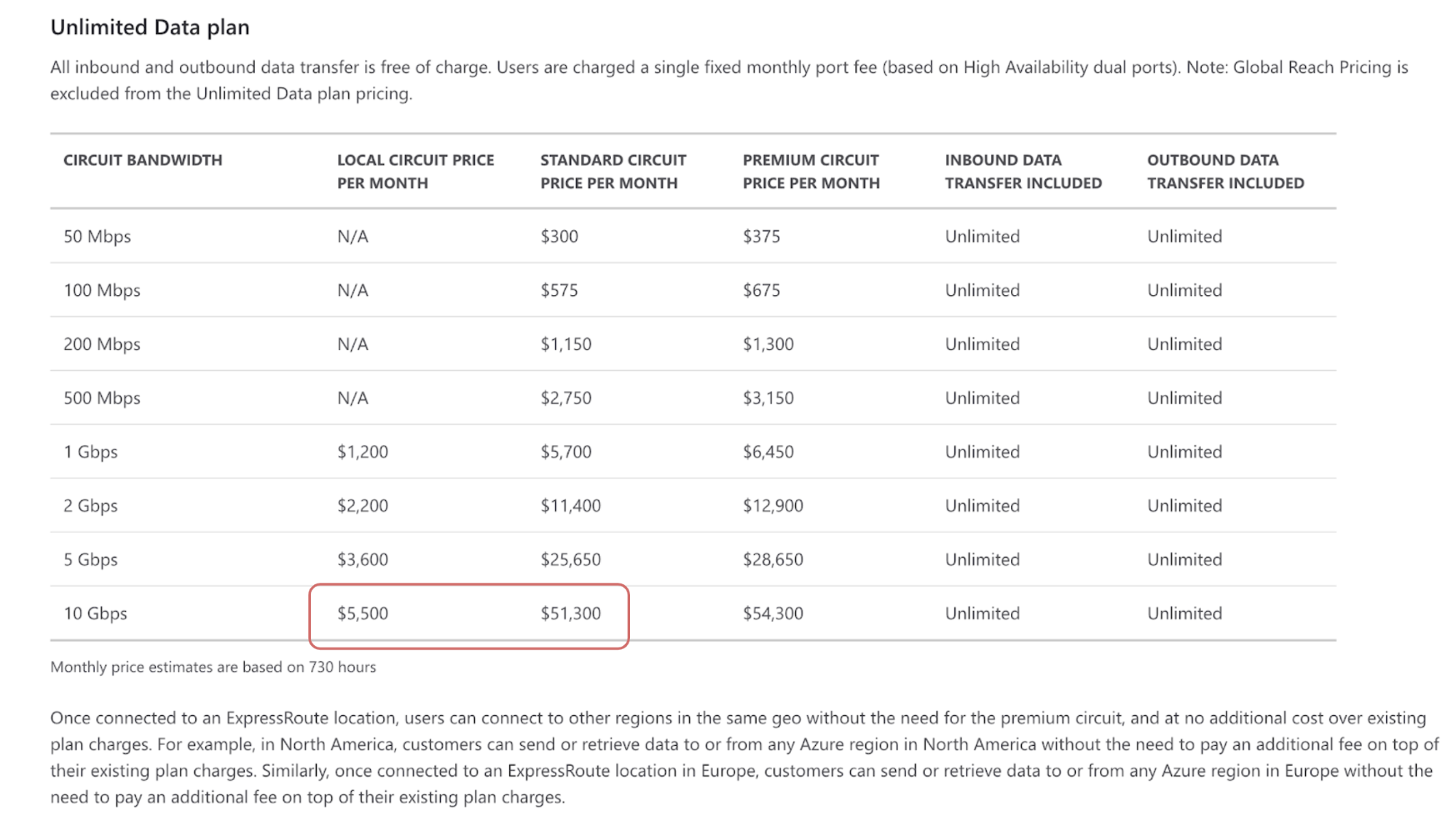Viewport: 1456px width, 823px height.
Task: Click the Unlimited Data plan heading
Action: [x=150, y=28]
